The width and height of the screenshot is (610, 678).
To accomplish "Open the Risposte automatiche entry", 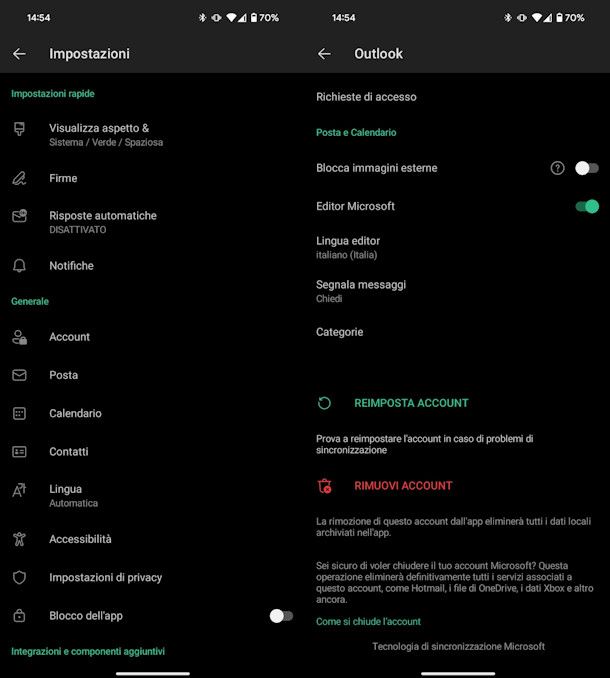I will (102, 221).
